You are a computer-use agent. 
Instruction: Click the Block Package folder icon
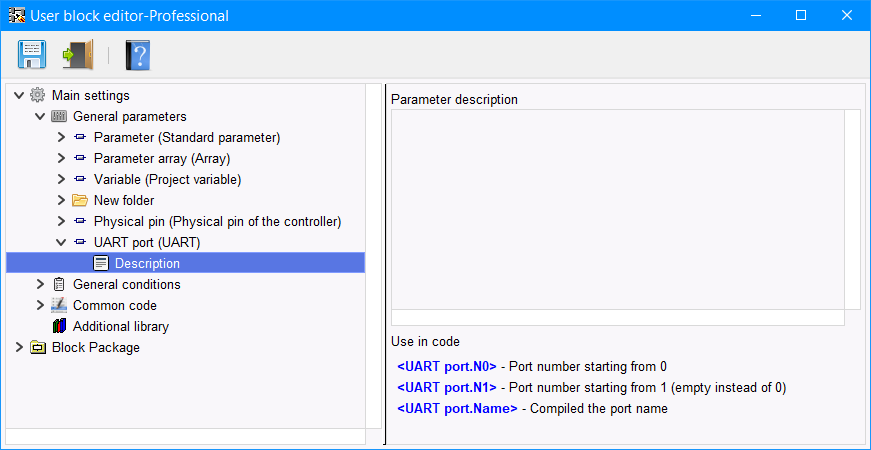click(x=38, y=348)
